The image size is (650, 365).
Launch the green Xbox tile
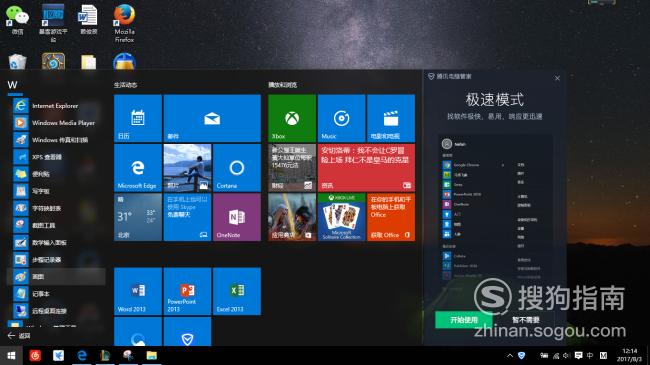click(x=292, y=119)
